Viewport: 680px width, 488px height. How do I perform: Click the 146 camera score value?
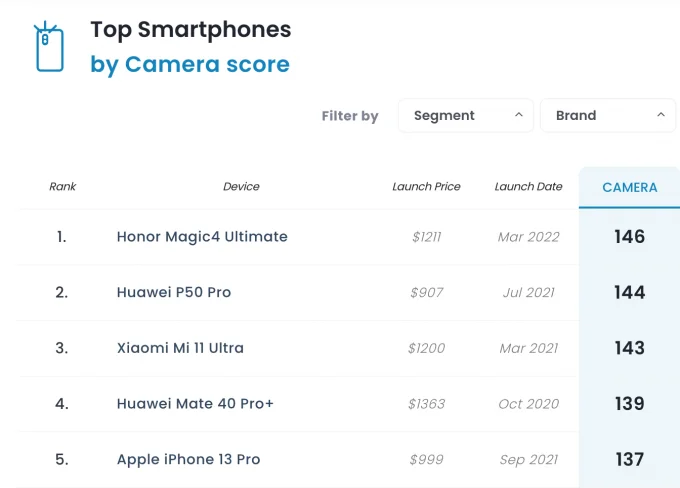pyautogui.click(x=629, y=237)
